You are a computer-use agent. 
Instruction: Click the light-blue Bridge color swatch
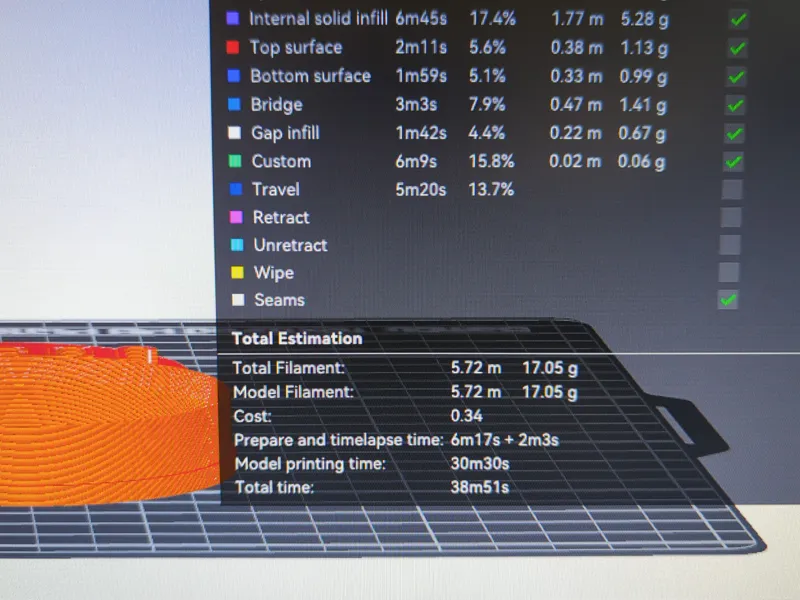(234, 105)
